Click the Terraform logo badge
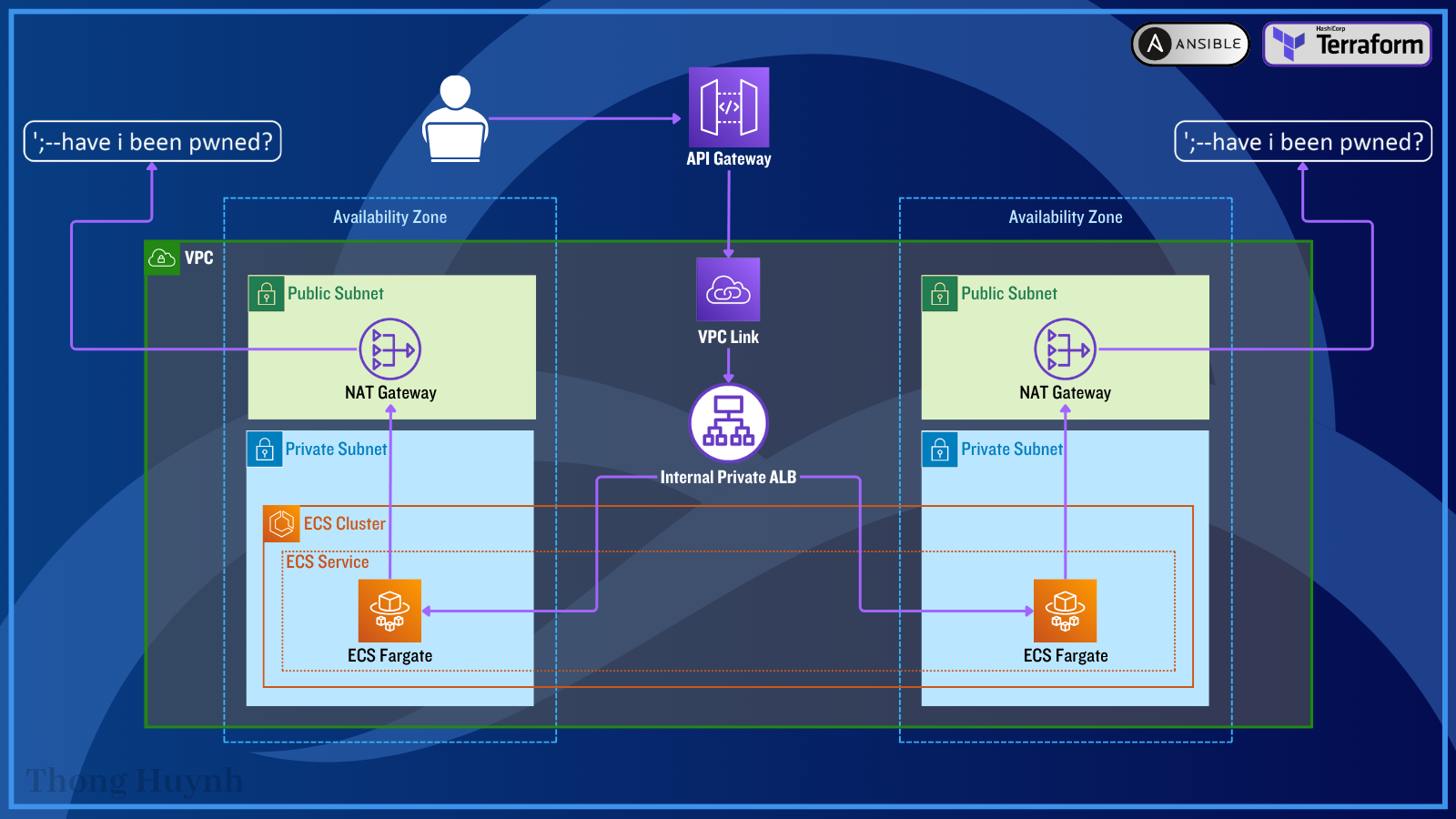Image resolution: width=1456 pixels, height=819 pixels. tap(1348, 44)
